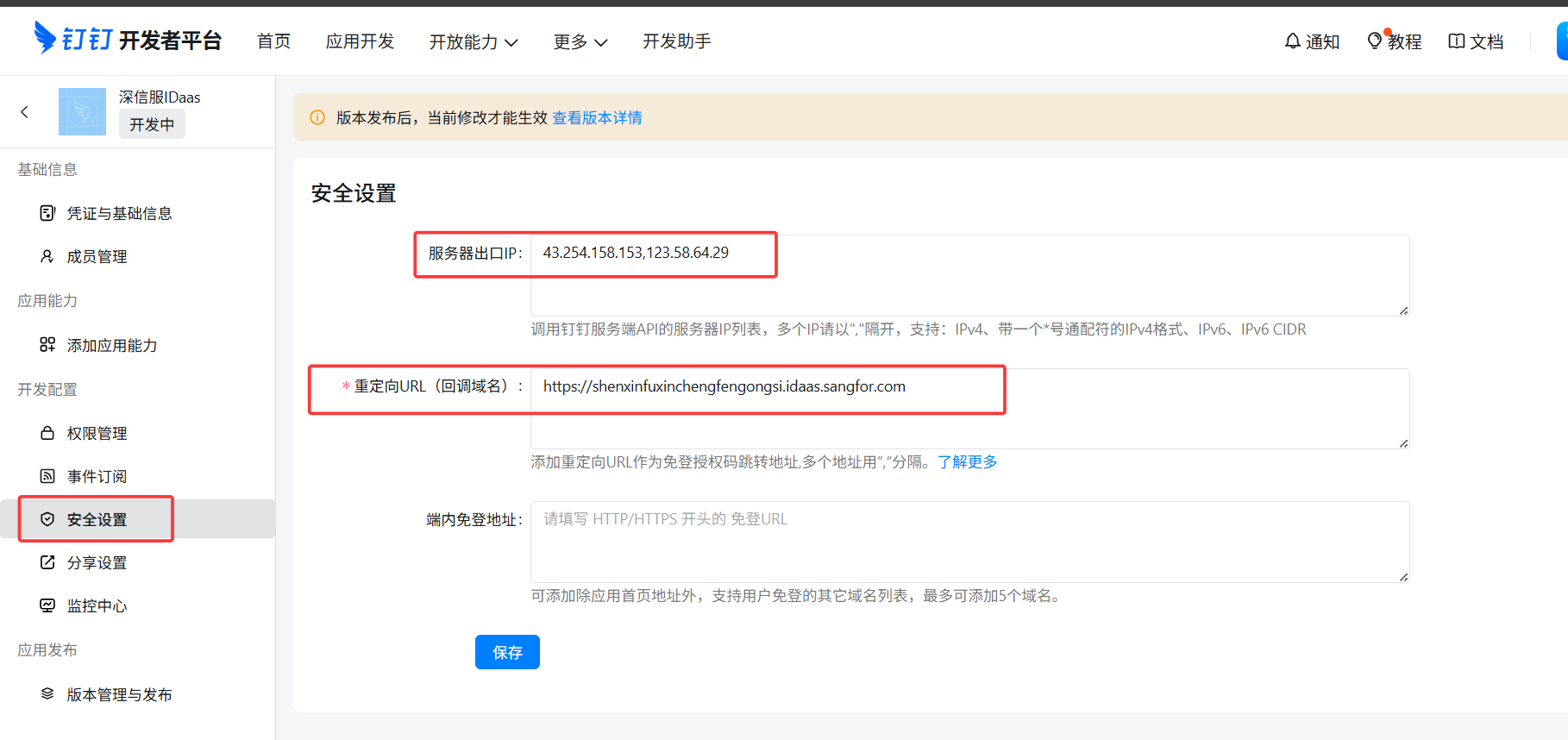The image size is (1568, 740).
Task: Click the DingTalk logo icon
Action: tap(45, 38)
